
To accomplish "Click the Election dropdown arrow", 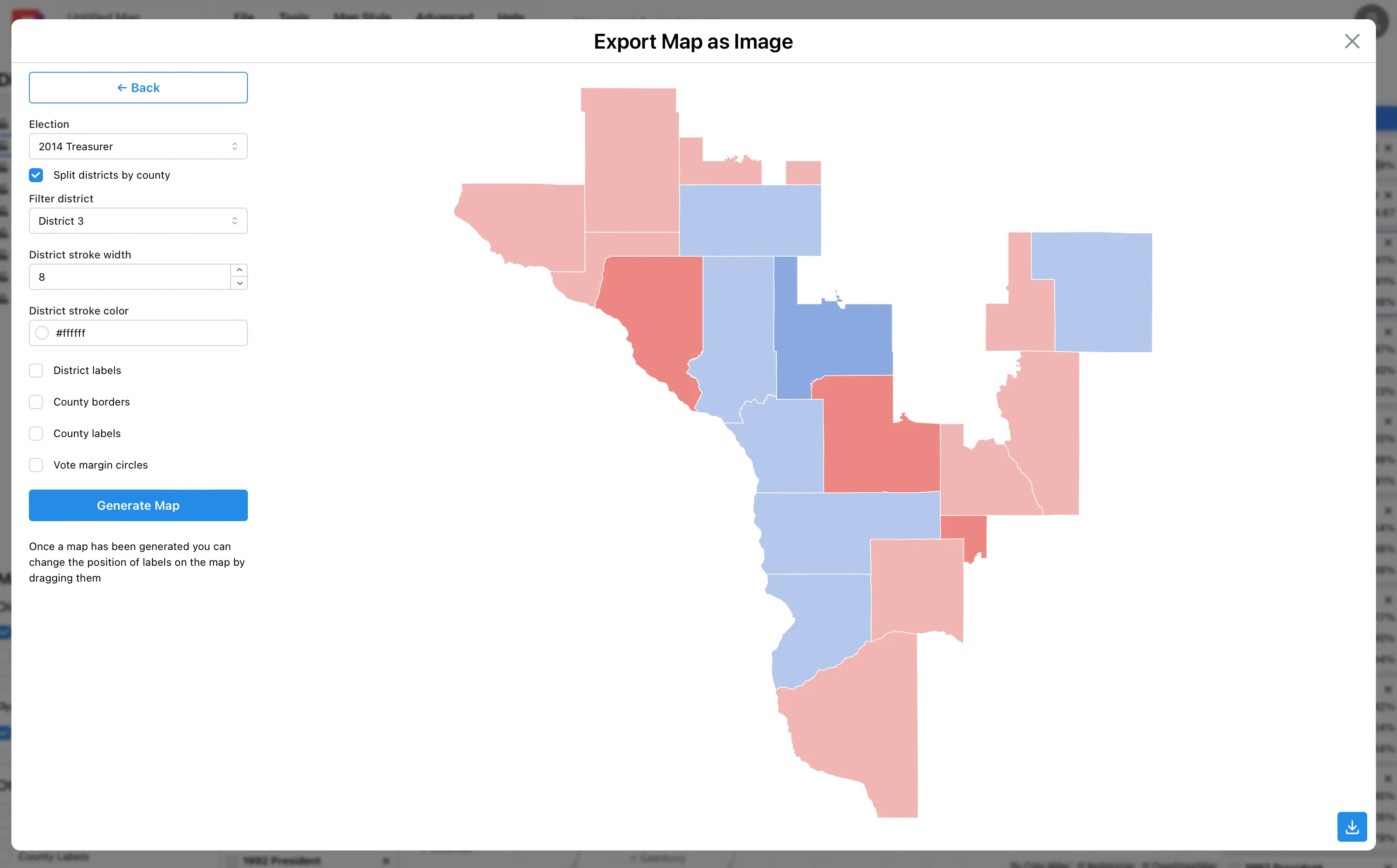I will tap(234, 146).
